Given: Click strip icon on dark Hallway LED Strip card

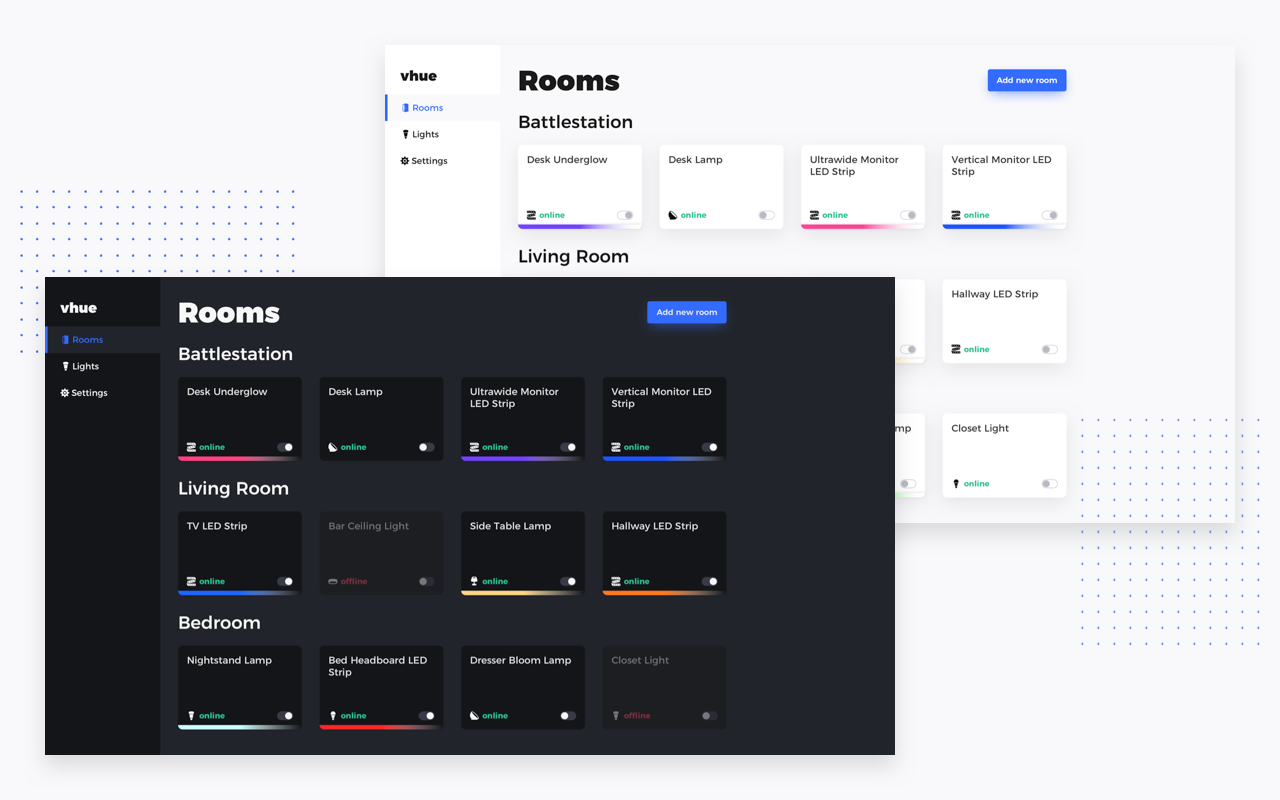Looking at the screenshot, I should tap(616, 581).
